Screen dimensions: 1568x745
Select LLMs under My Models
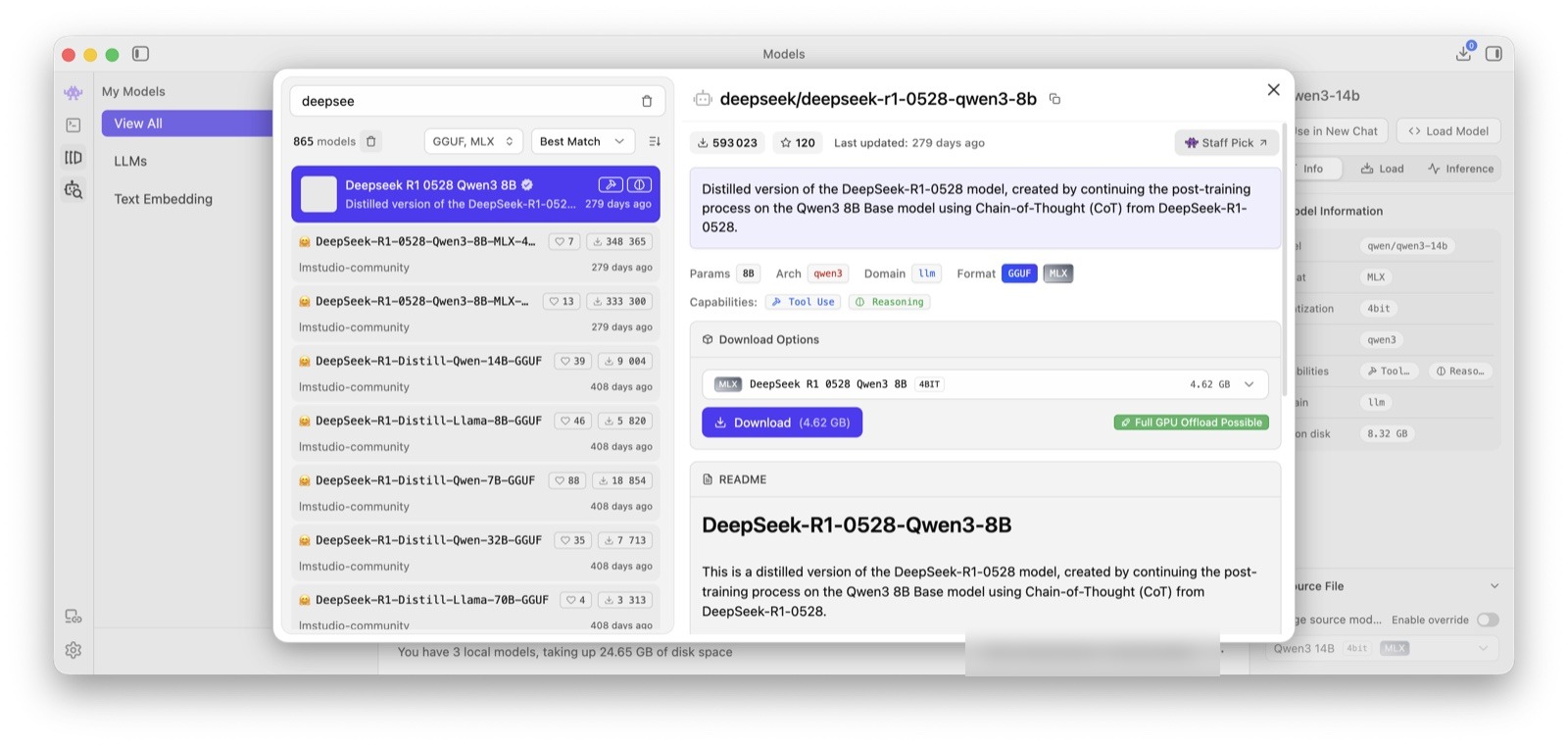coord(130,161)
